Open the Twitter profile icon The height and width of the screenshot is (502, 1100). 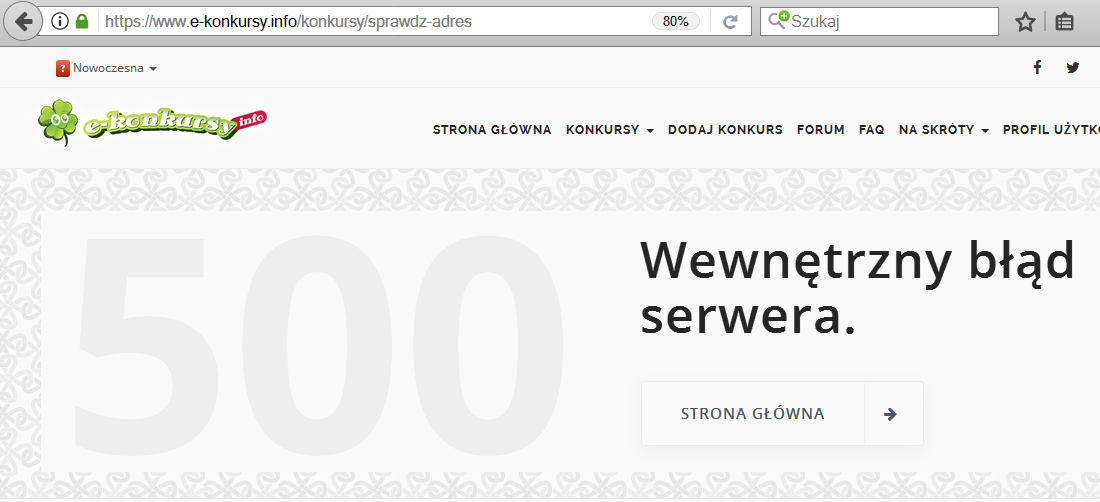coord(1073,68)
